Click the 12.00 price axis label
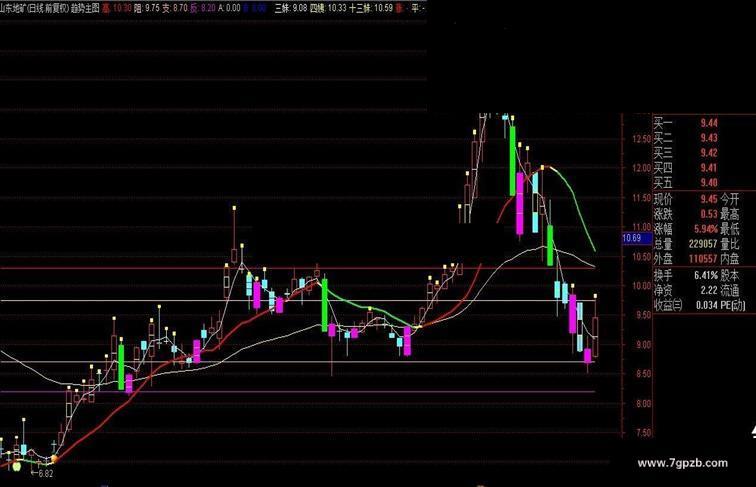The height and width of the screenshot is (487, 756). [x=642, y=169]
